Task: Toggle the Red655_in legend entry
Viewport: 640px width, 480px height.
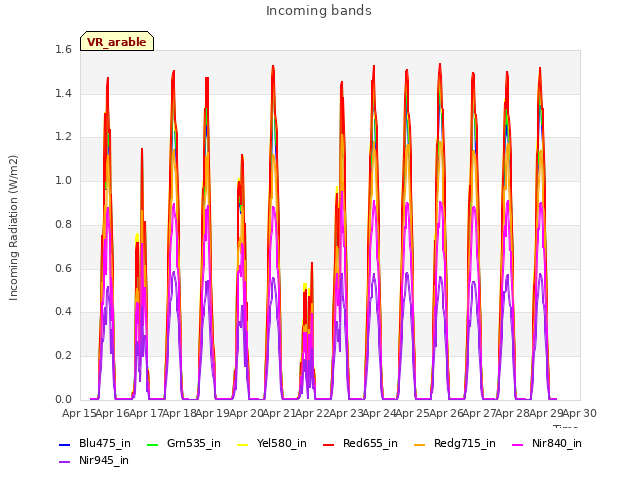Action: pyautogui.click(x=360, y=444)
